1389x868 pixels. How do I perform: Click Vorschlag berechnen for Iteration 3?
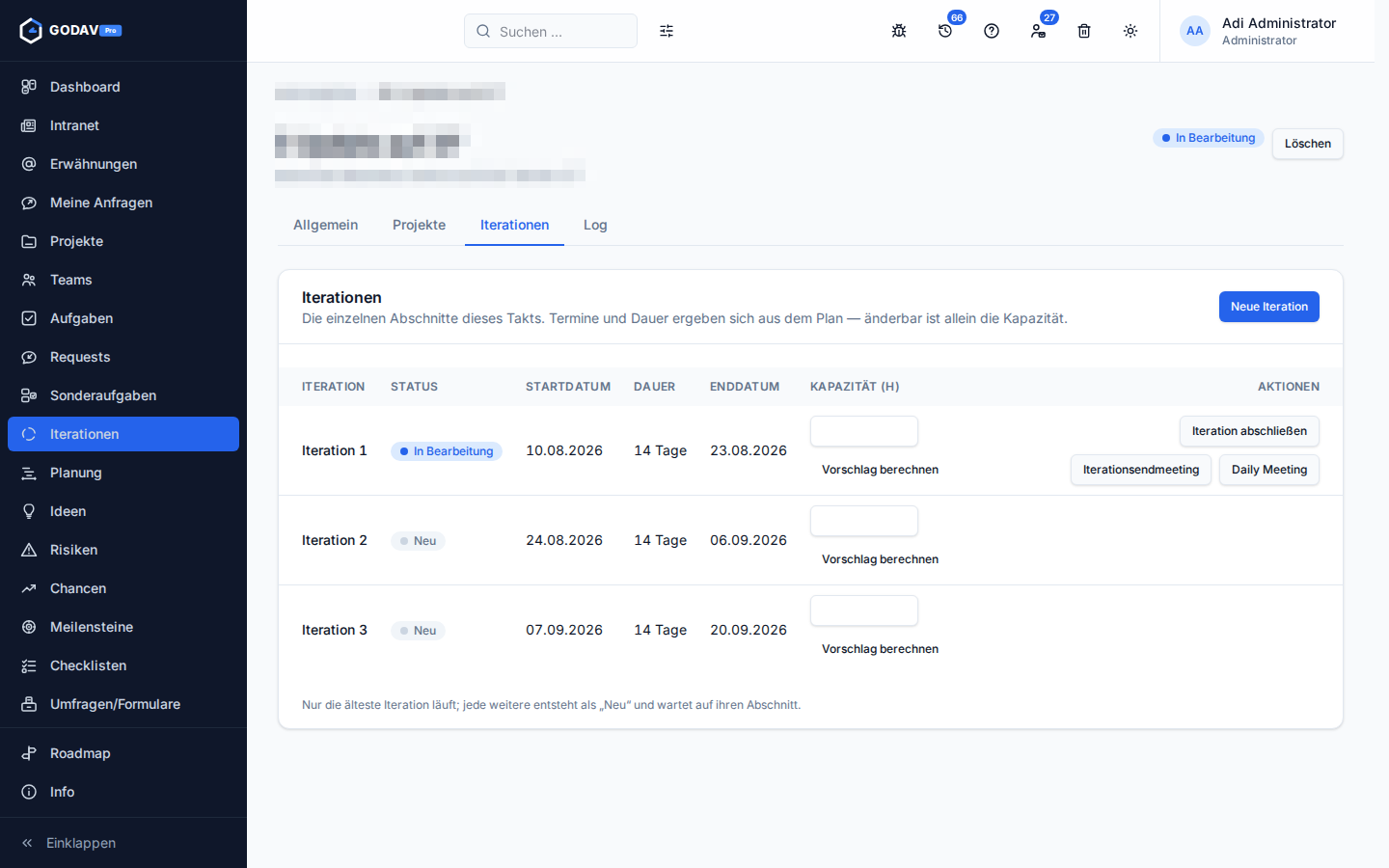coord(880,649)
